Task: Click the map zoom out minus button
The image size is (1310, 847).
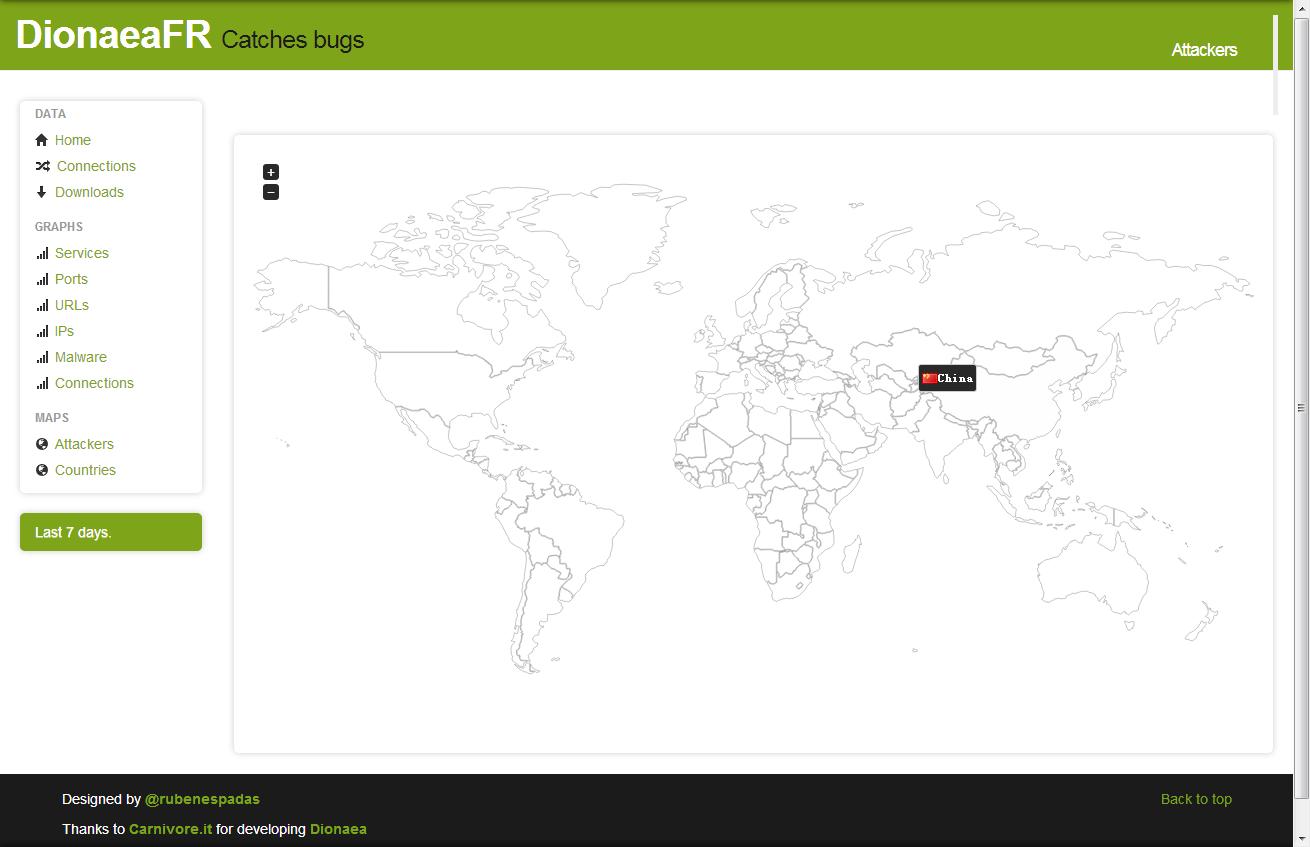Action: click(271, 192)
